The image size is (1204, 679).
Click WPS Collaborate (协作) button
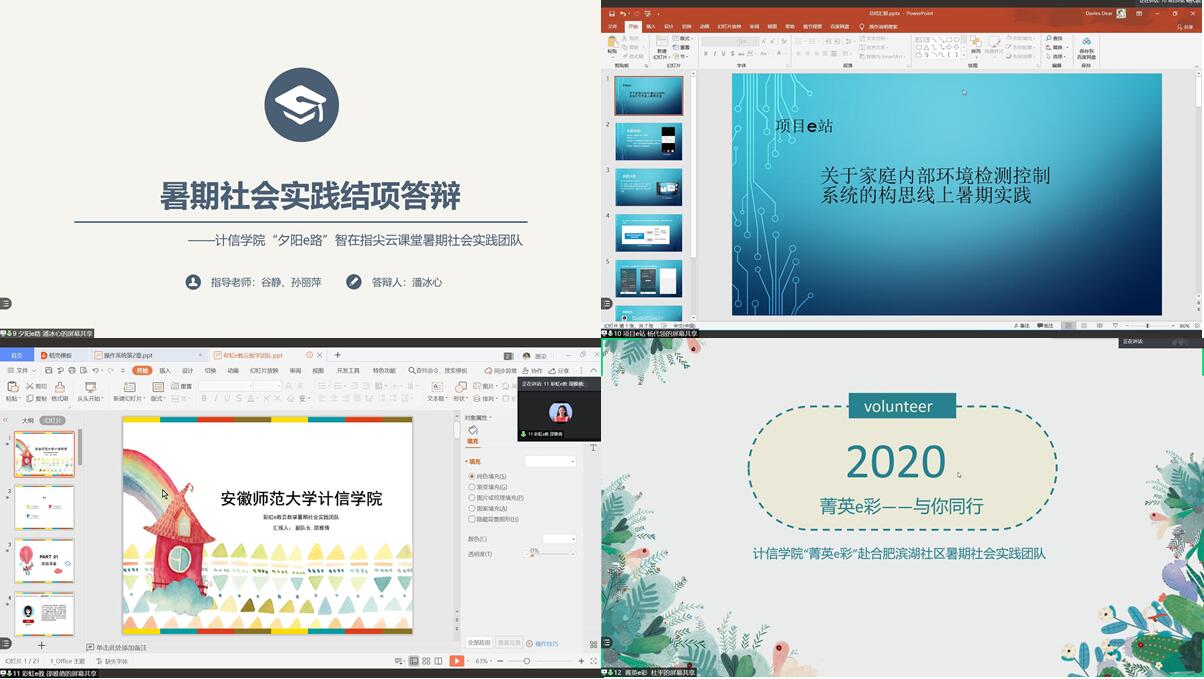tap(532, 370)
